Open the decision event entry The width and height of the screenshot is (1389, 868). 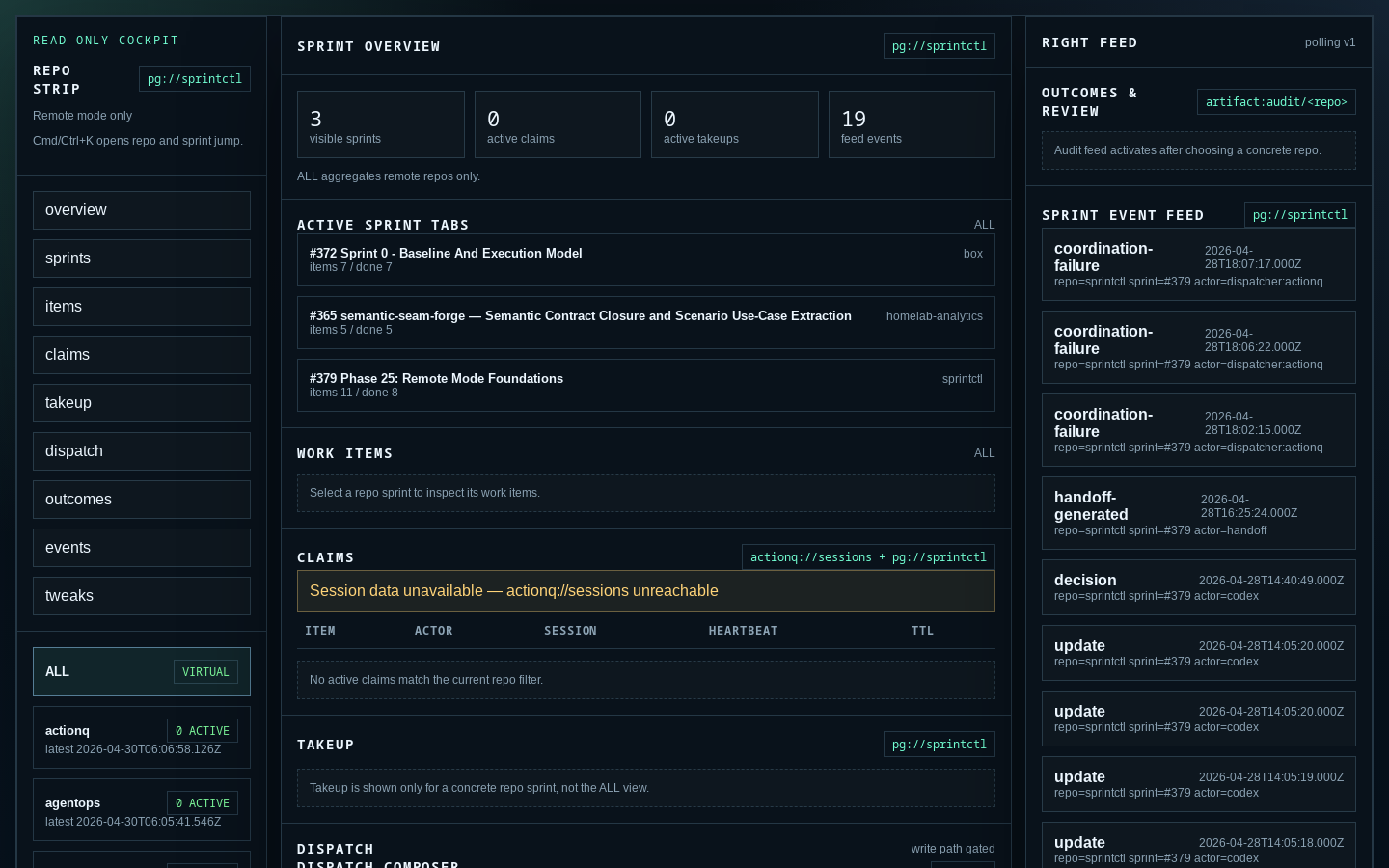click(x=1199, y=587)
